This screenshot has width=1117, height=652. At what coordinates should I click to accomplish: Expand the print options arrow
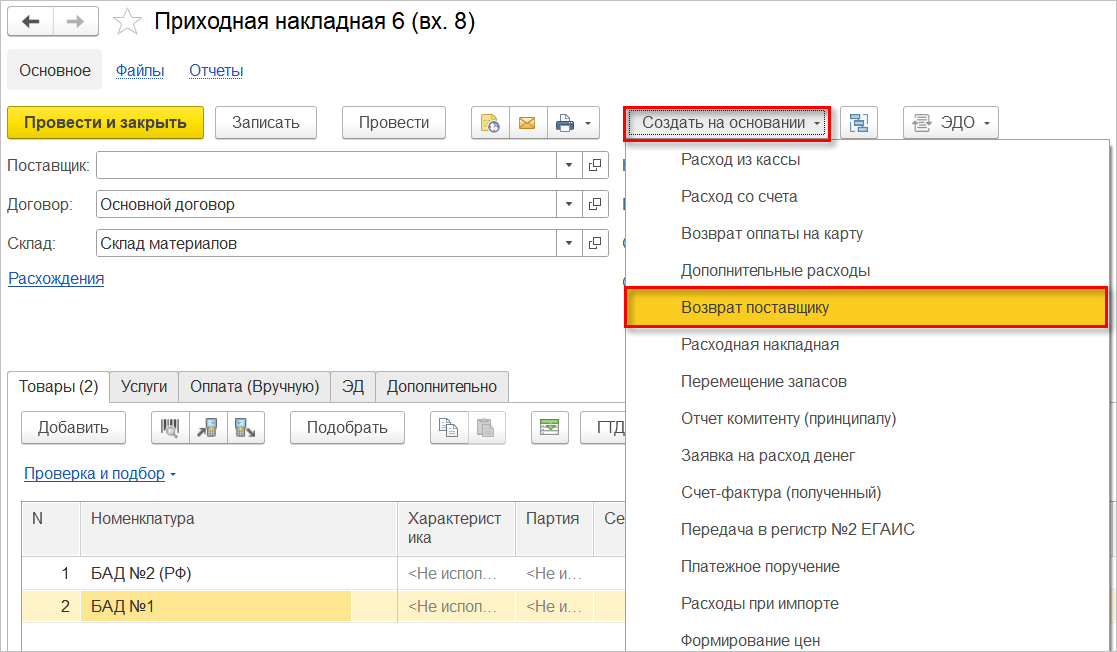[588, 123]
